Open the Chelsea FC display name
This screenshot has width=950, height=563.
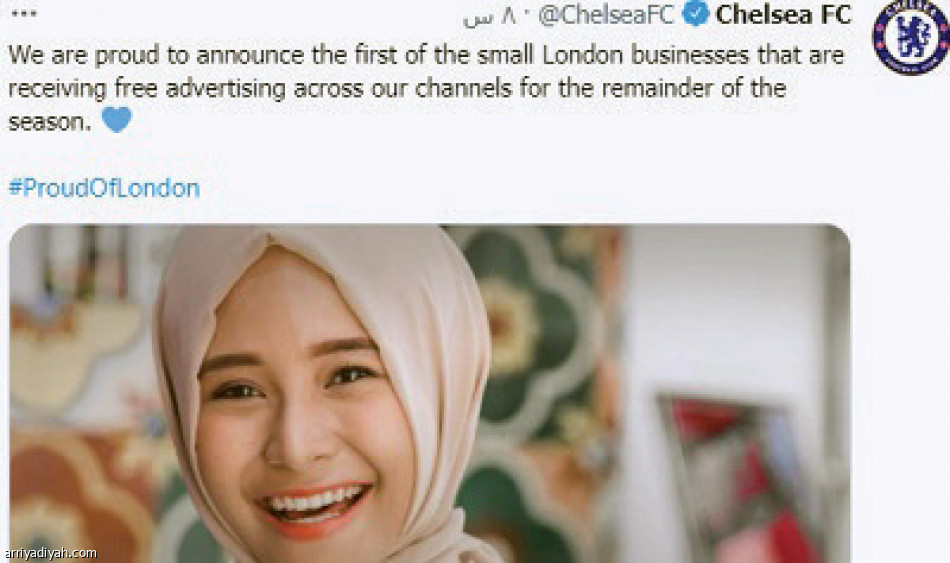783,15
